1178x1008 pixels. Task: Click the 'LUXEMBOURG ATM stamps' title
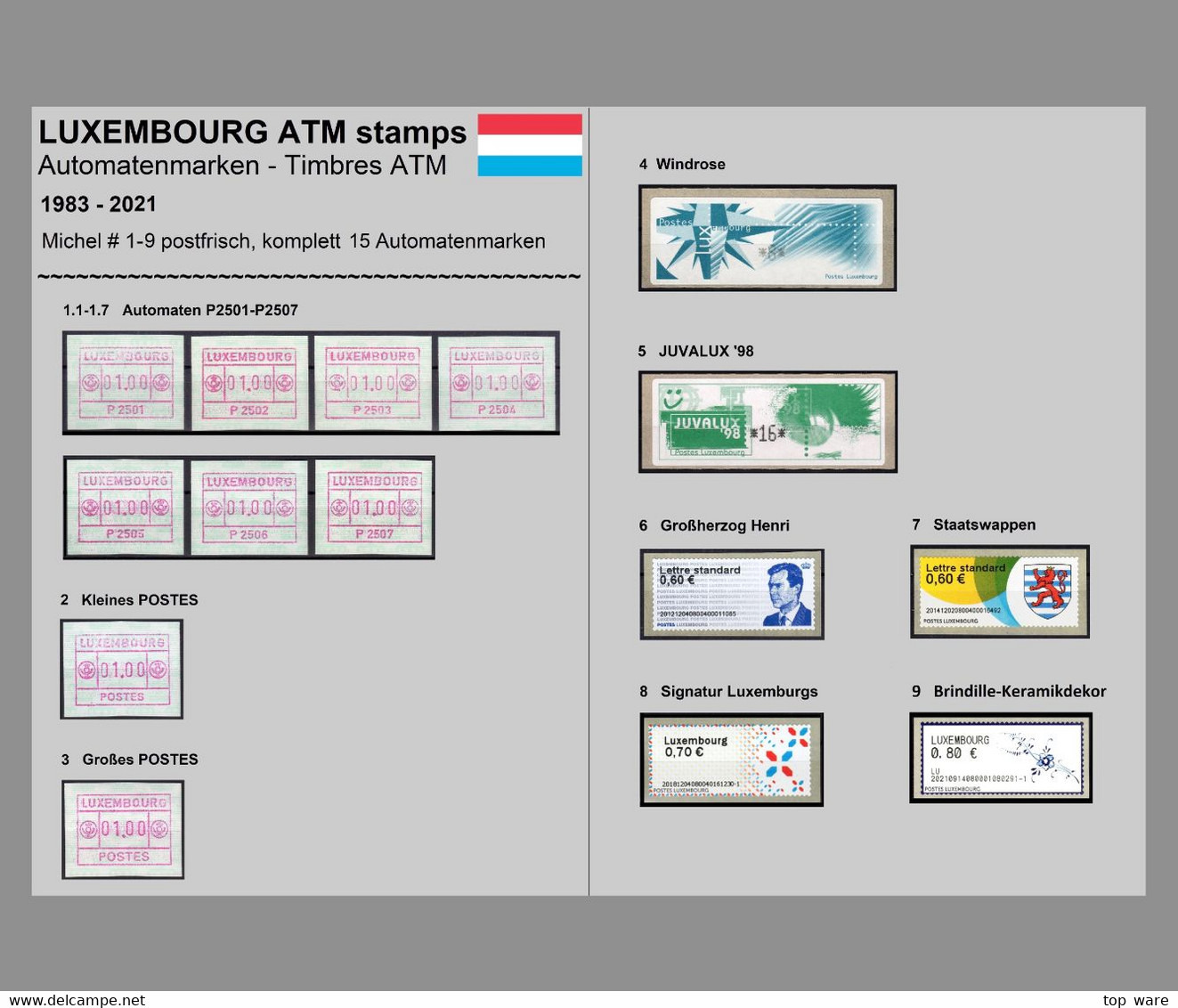coord(253,132)
